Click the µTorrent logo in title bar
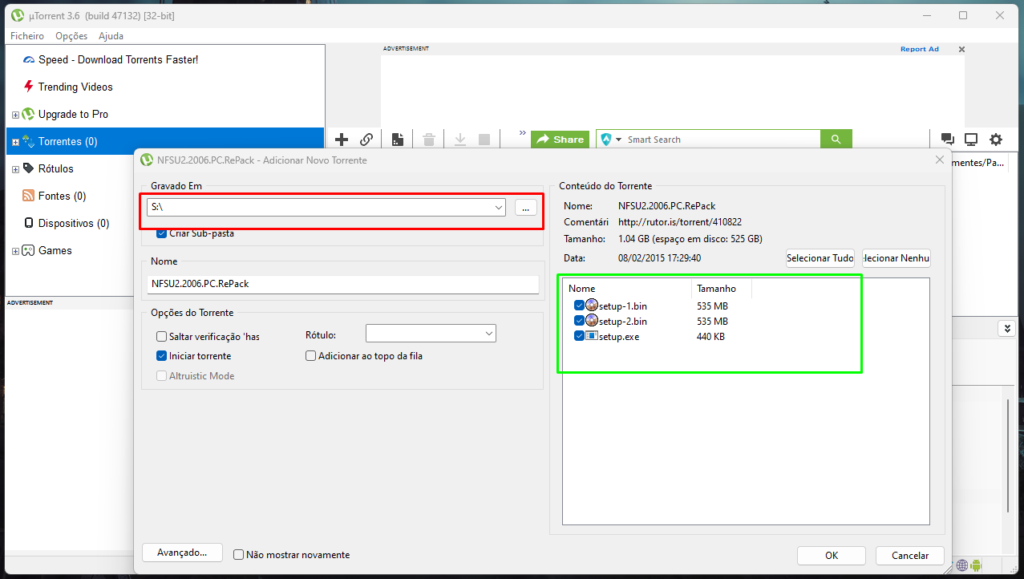The height and width of the screenshot is (579, 1024). pyautogui.click(x=17, y=15)
